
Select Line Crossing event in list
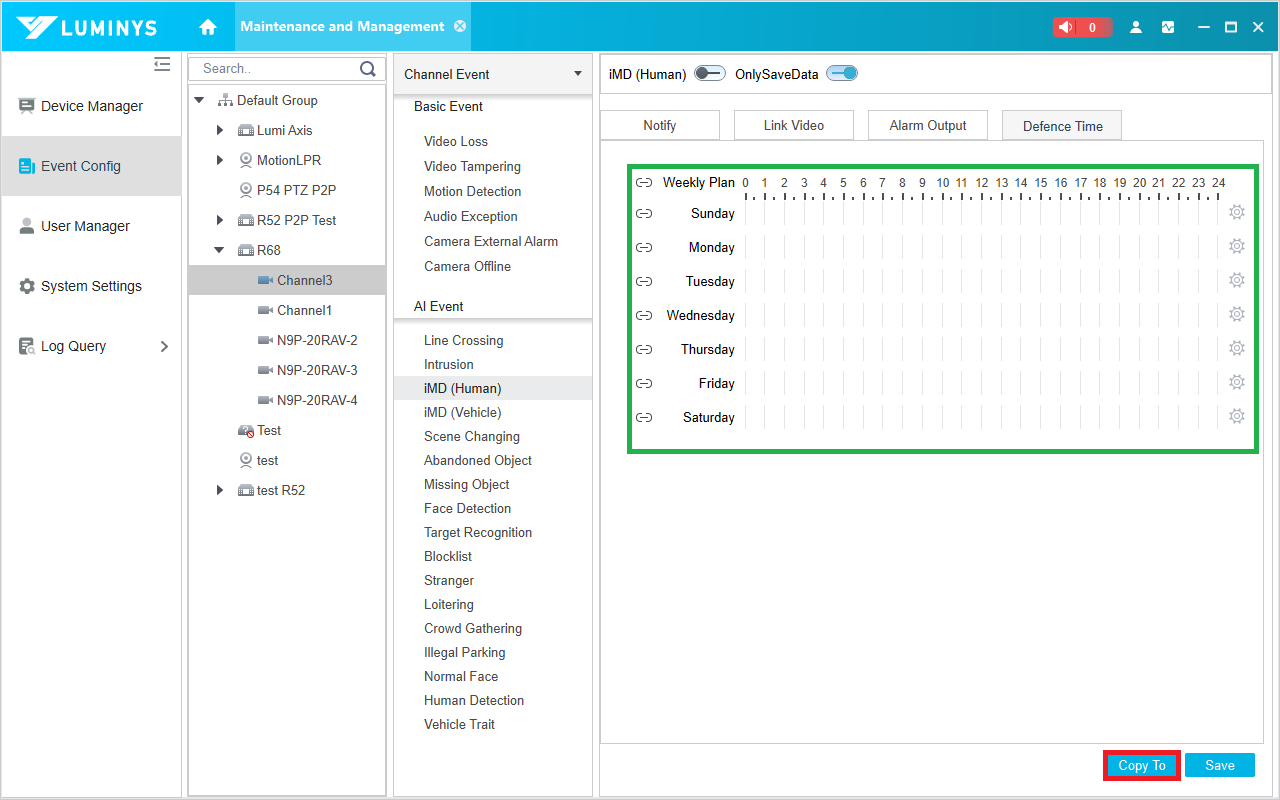(463, 340)
